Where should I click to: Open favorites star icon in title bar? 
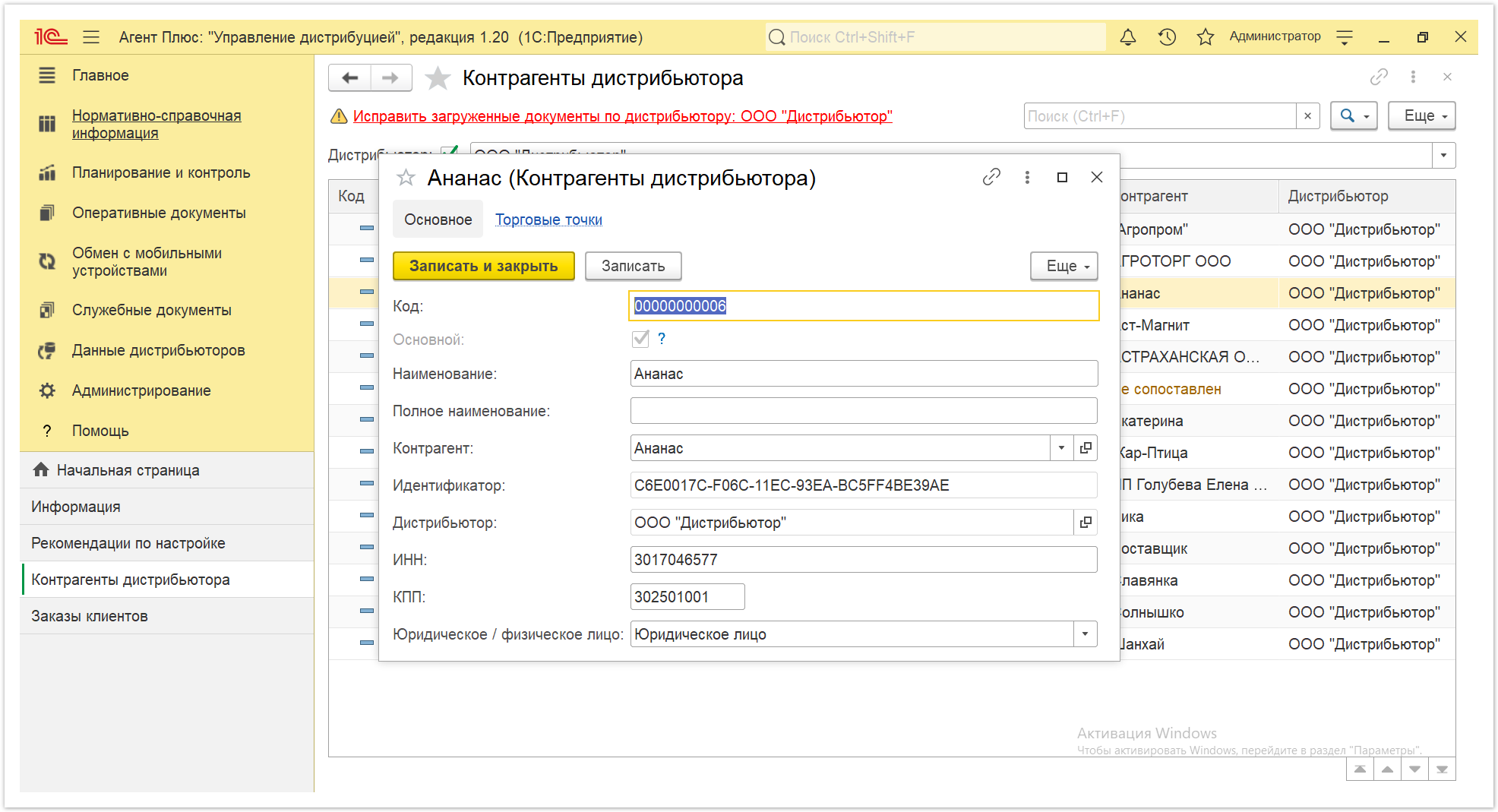pyautogui.click(x=1205, y=36)
